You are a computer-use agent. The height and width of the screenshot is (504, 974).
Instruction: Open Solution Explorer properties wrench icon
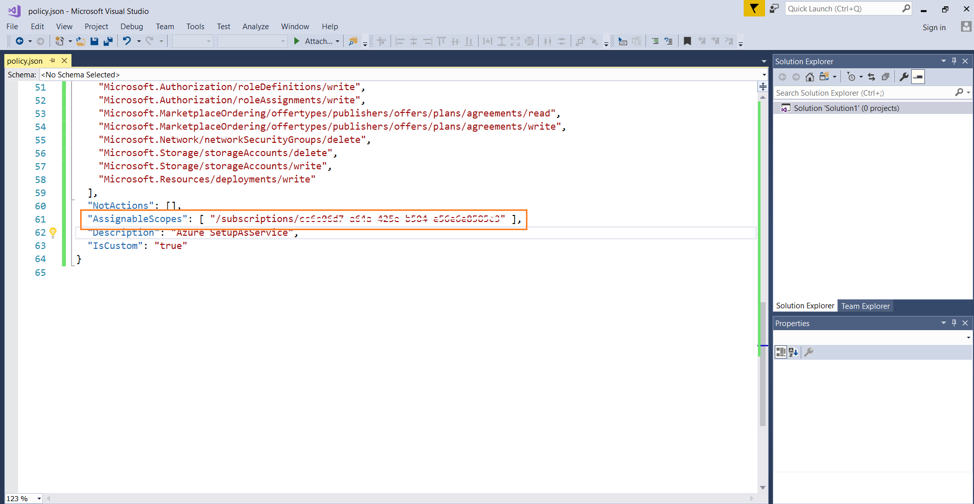[904, 77]
